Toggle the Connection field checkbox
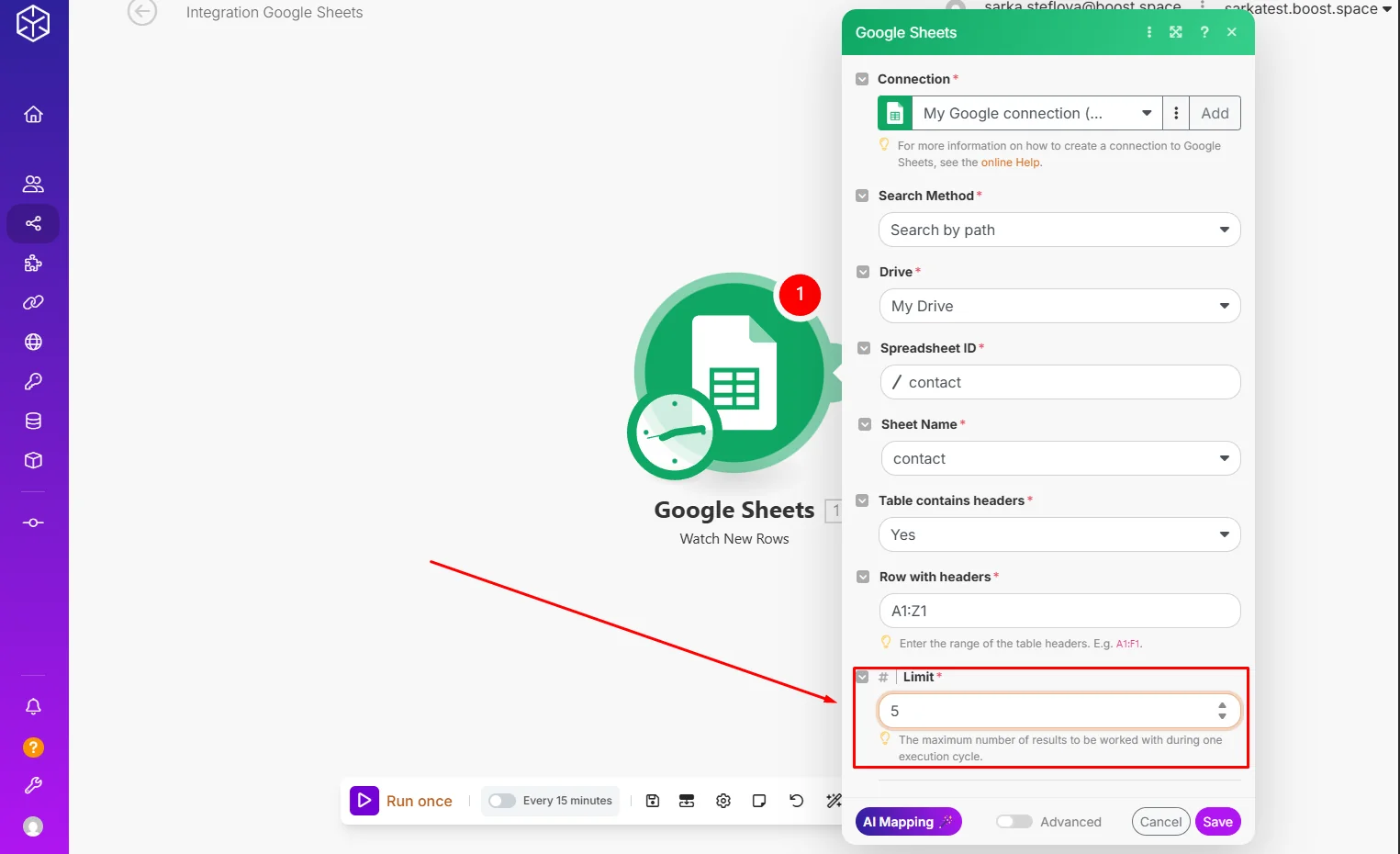This screenshot has width=1400, height=854. [x=862, y=79]
